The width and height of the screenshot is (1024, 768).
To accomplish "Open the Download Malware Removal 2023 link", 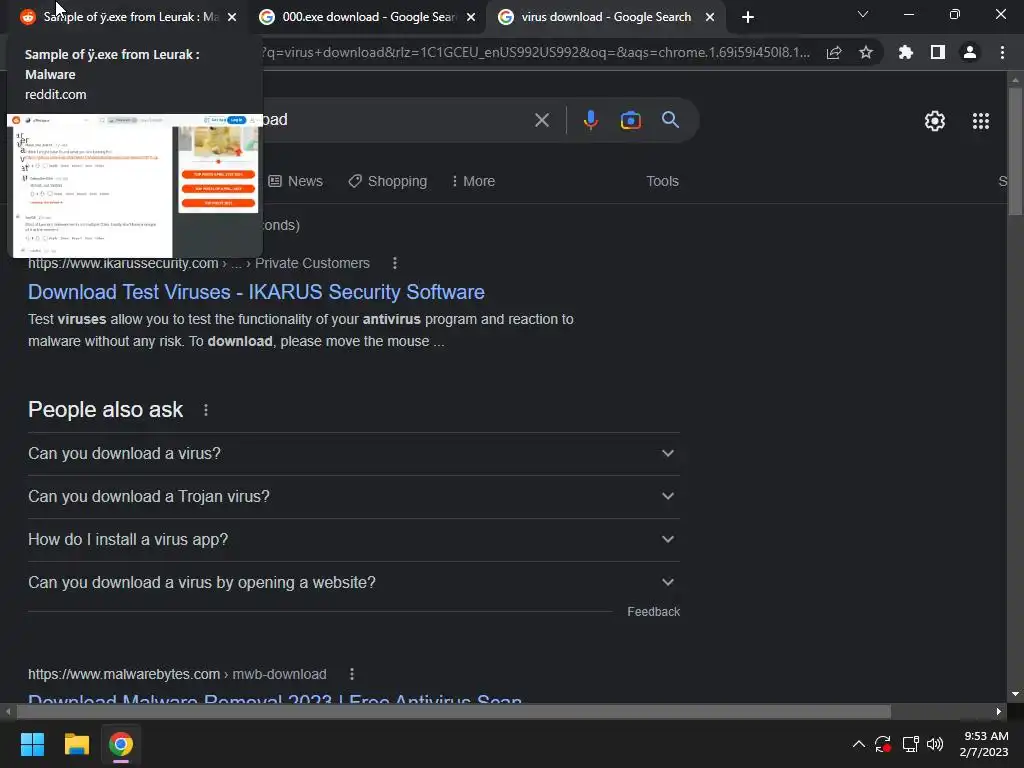I will (x=275, y=698).
